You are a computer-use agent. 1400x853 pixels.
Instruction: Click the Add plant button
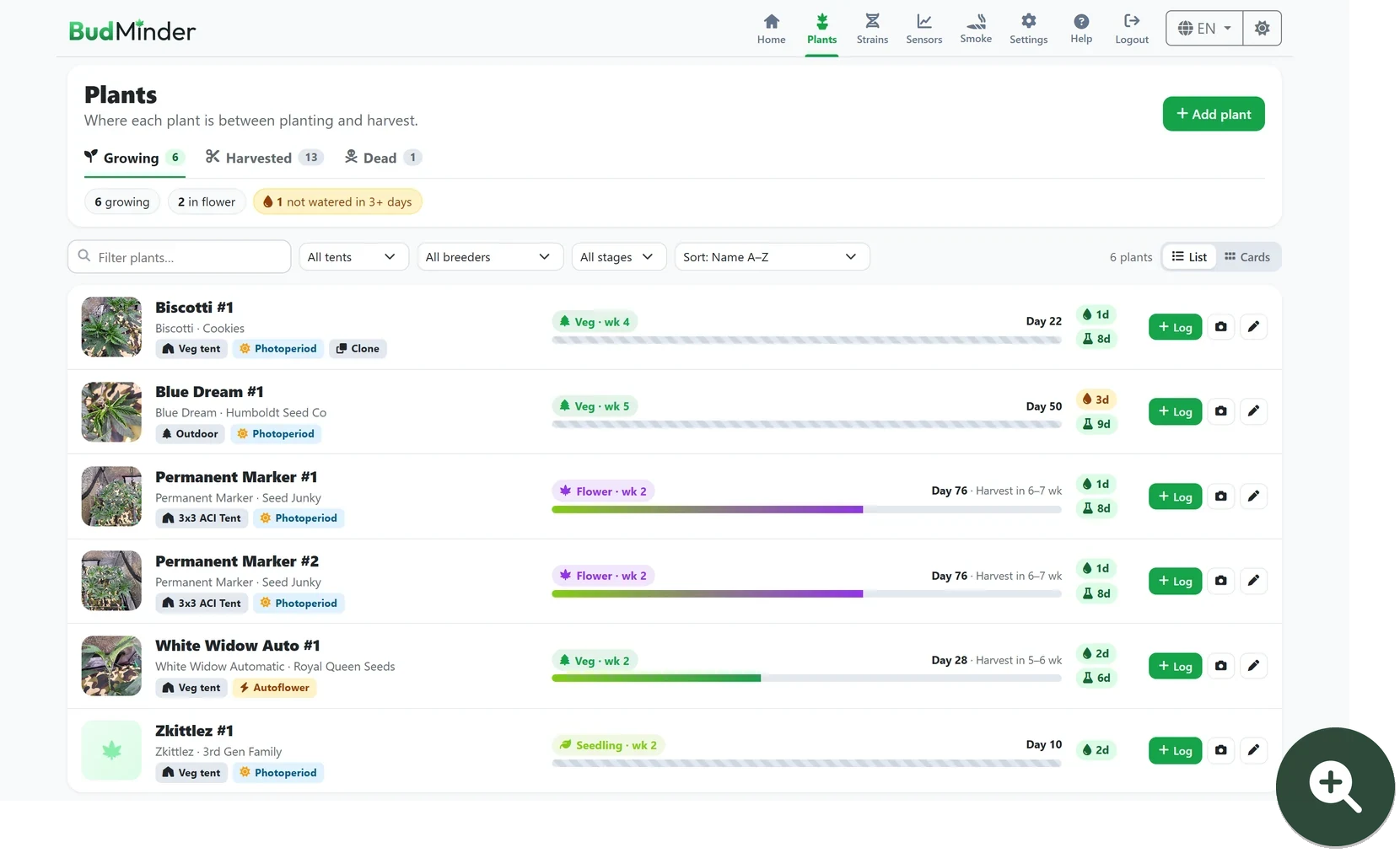[x=1214, y=114]
